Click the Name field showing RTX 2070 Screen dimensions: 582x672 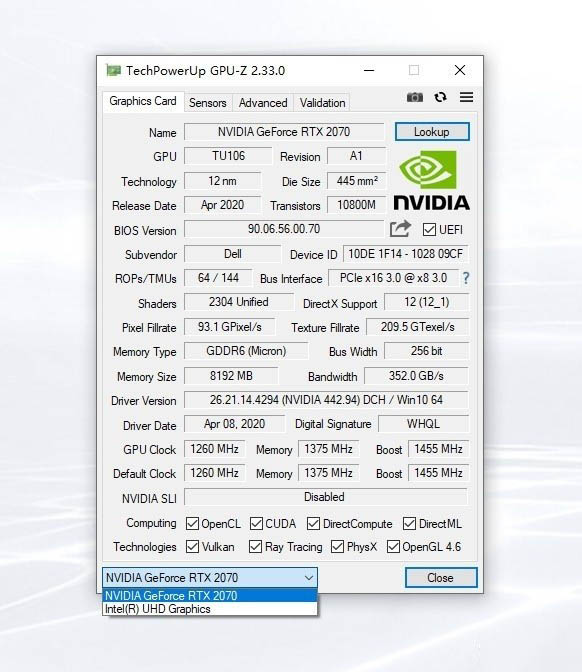click(x=284, y=132)
